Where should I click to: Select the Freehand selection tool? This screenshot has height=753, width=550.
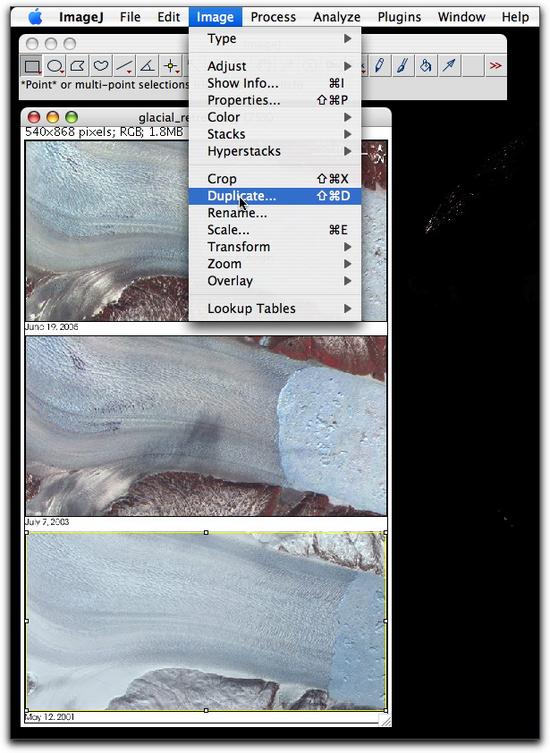pyautogui.click(x=101, y=66)
